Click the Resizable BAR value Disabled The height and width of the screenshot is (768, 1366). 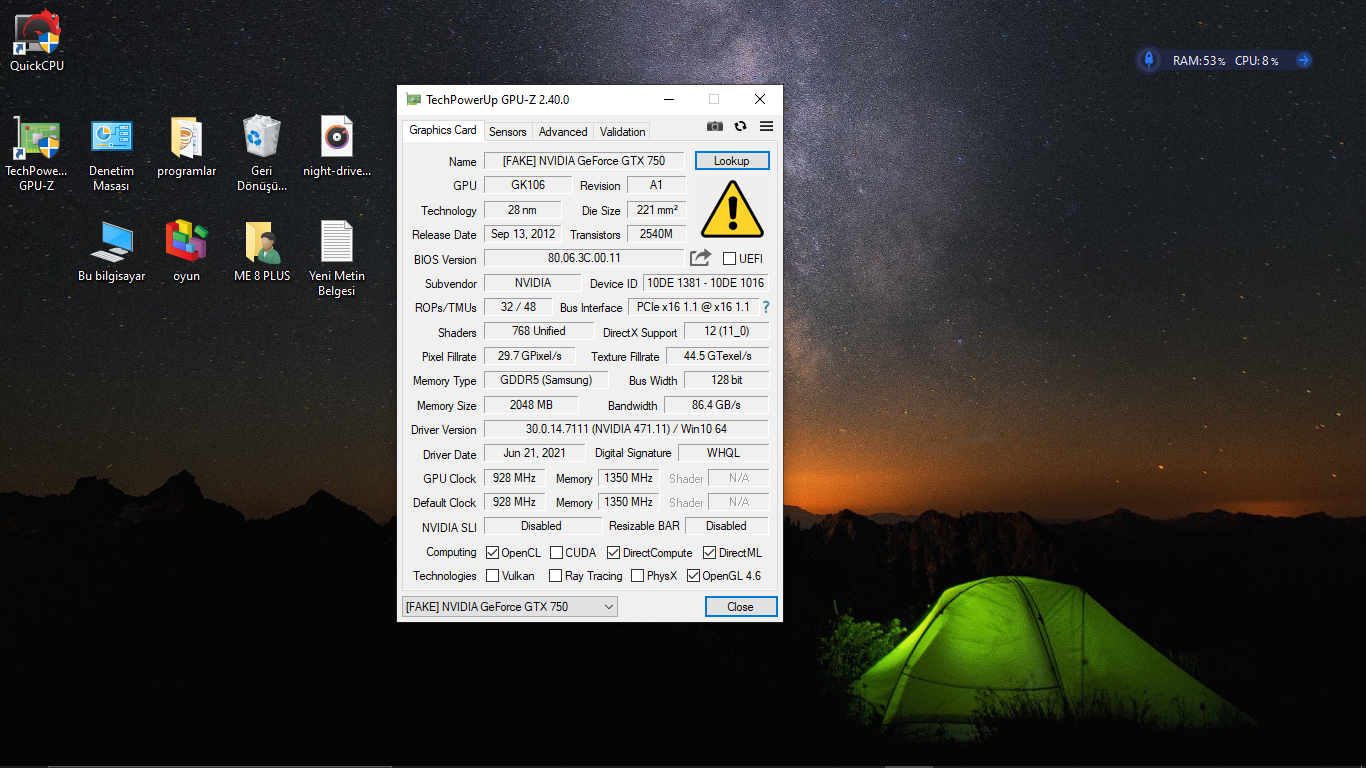click(x=726, y=526)
